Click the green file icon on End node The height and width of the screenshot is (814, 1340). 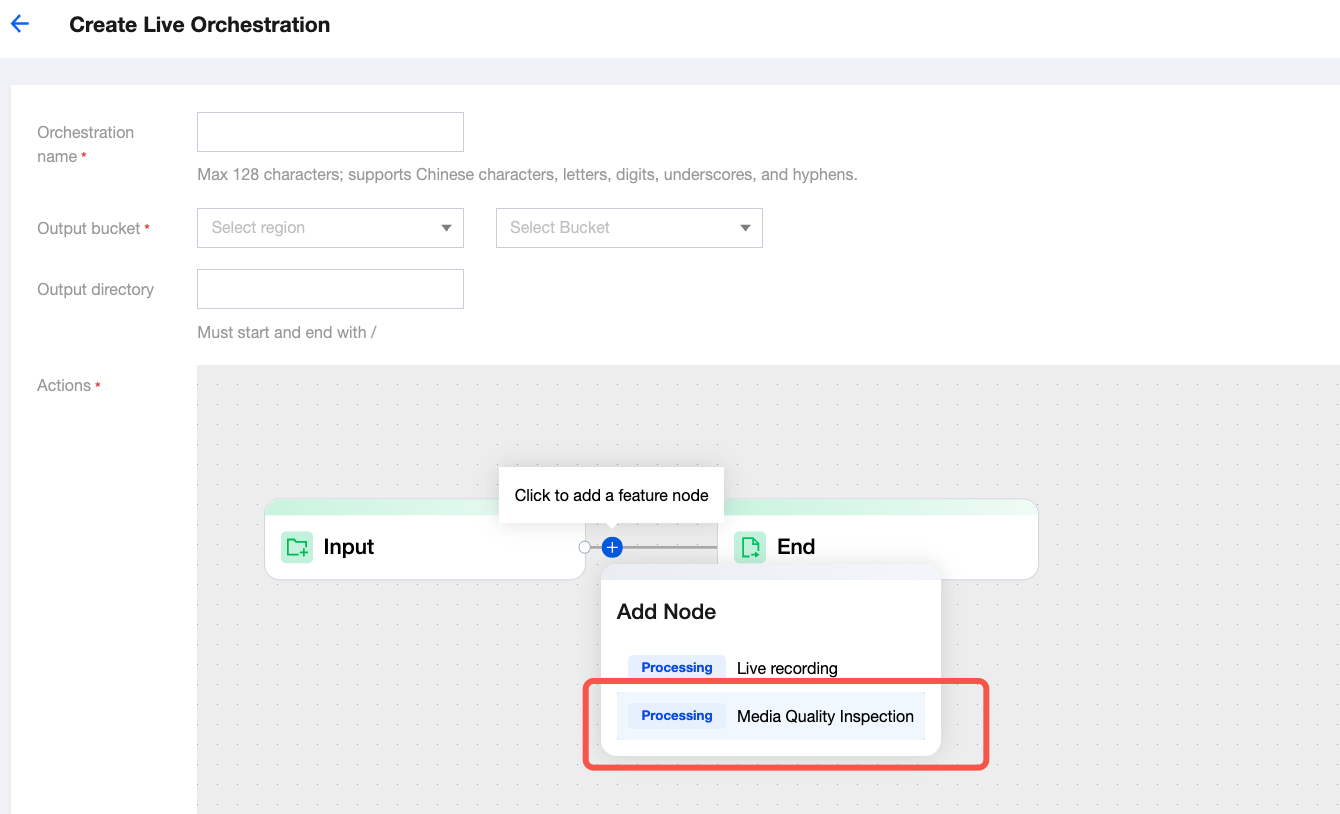click(750, 547)
